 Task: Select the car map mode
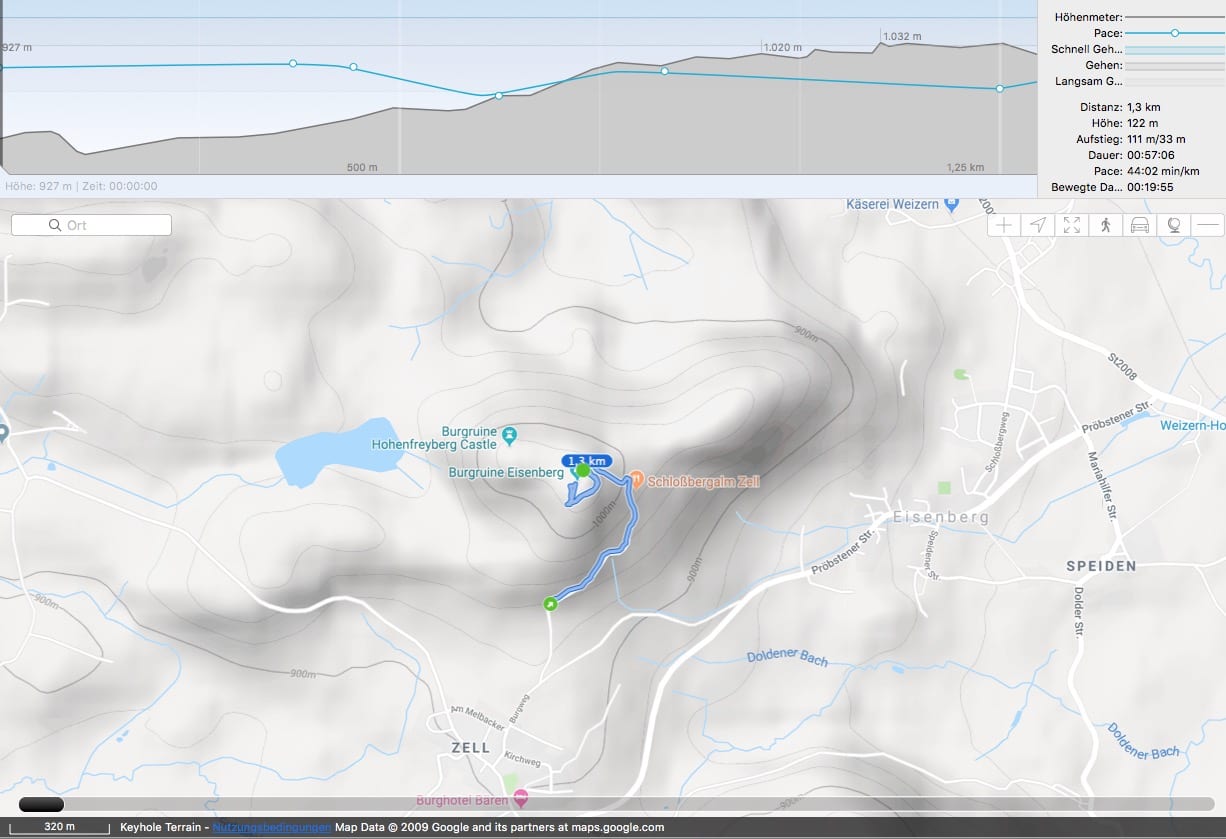tap(1140, 225)
